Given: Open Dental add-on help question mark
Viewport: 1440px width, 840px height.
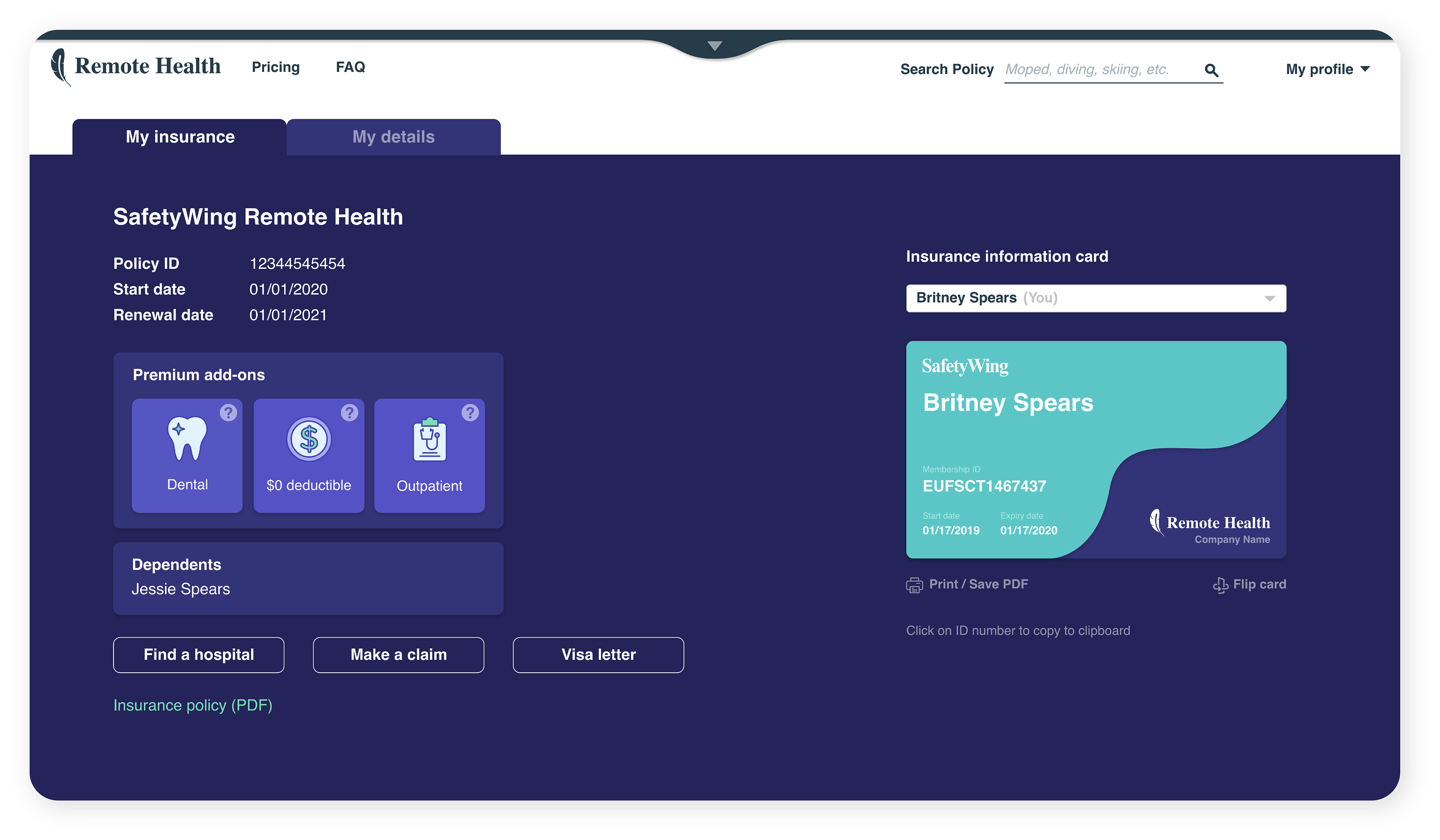Looking at the screenshot, I should pos(228,412).
